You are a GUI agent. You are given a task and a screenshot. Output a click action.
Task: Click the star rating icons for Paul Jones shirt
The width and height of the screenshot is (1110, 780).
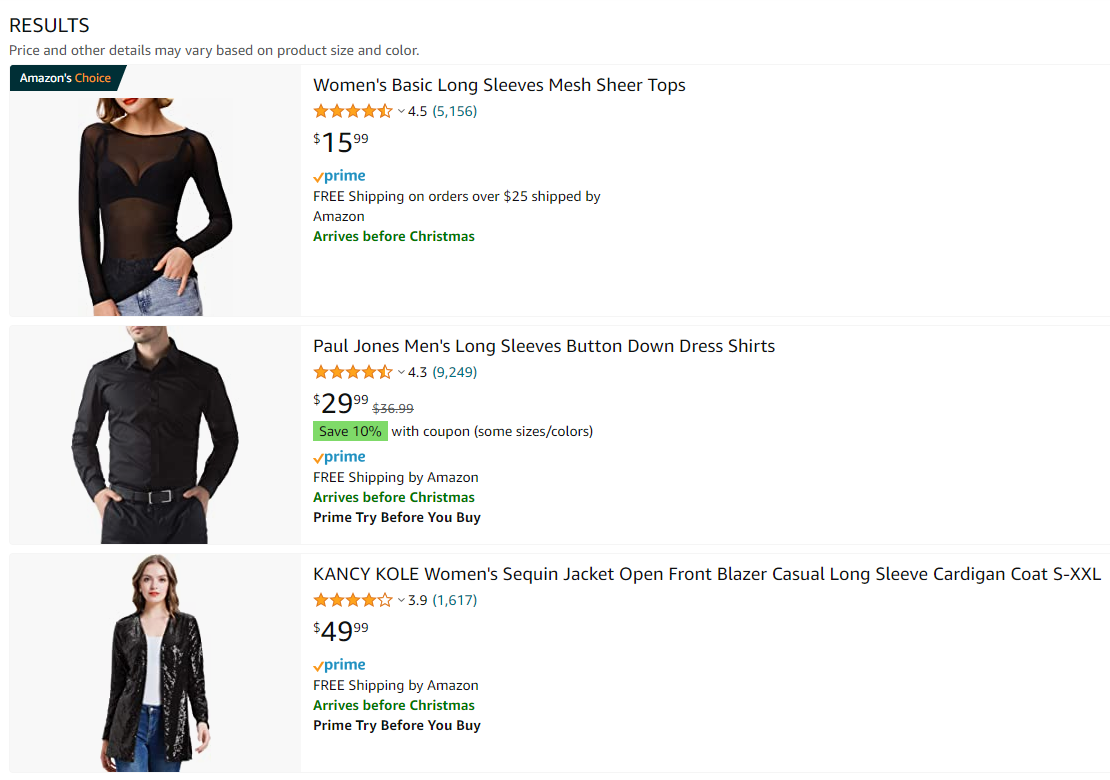[353, 372]
